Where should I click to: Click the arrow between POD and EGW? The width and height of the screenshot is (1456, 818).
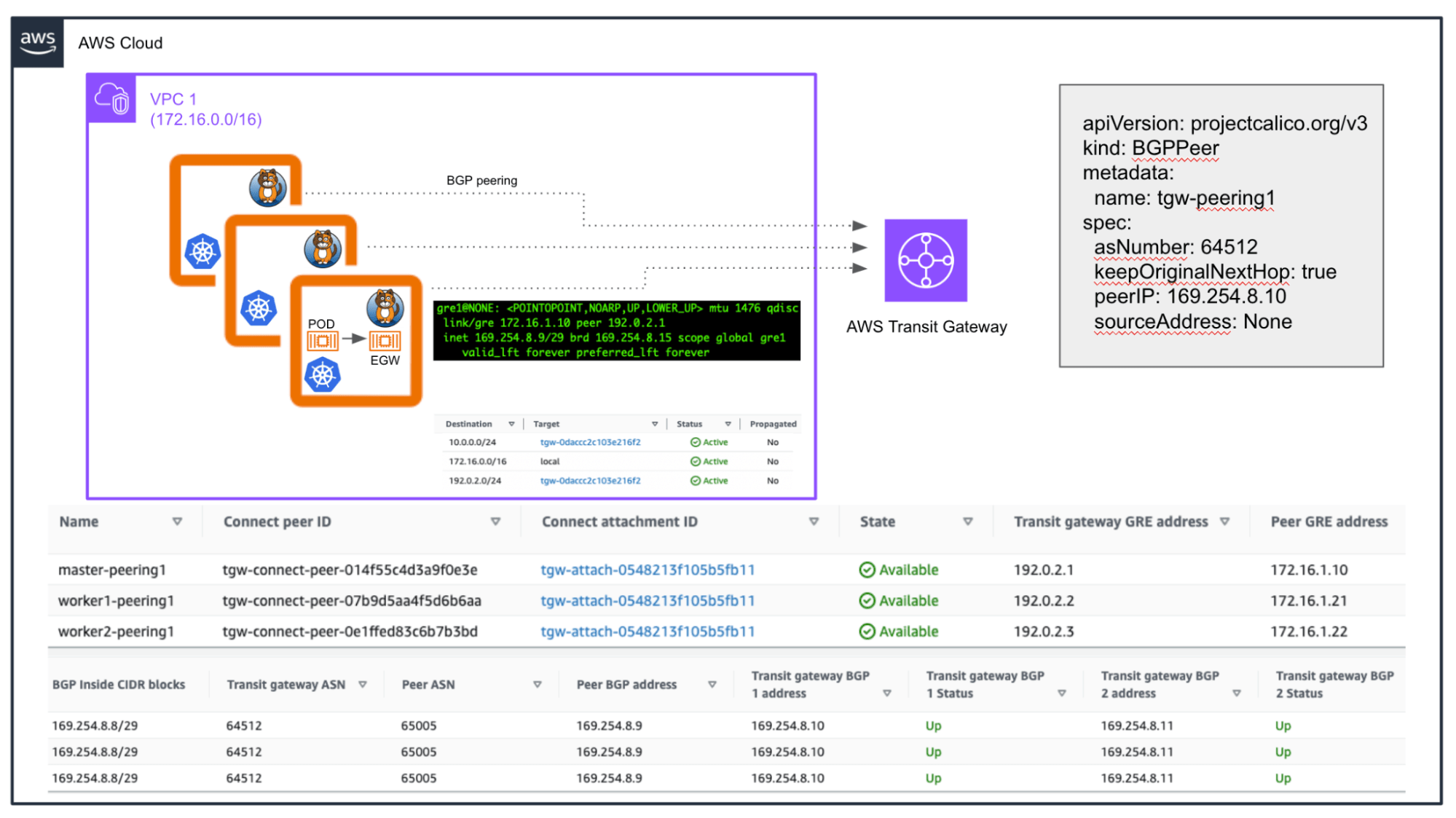click(354, 339)
